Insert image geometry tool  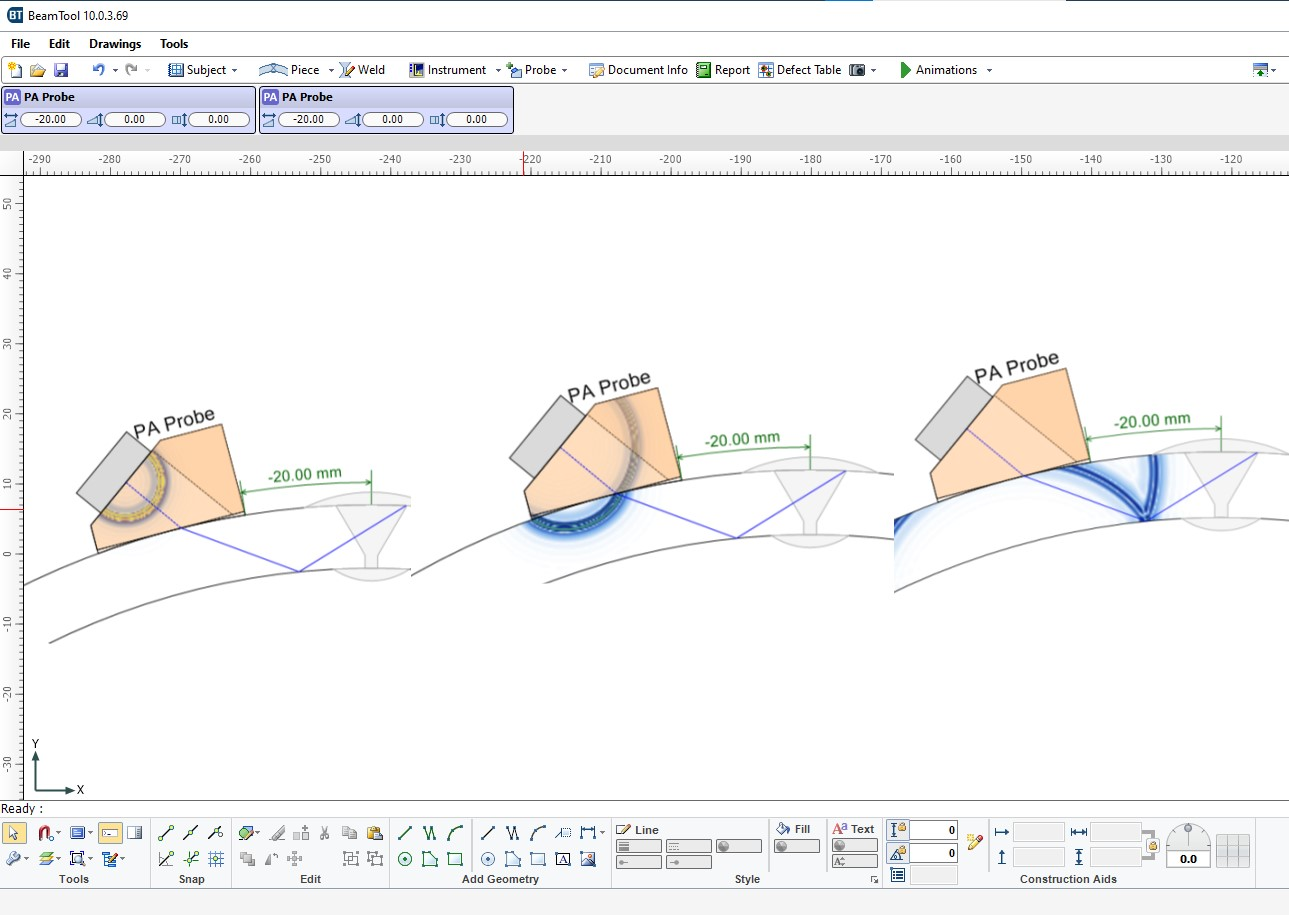tap(588, 858)
